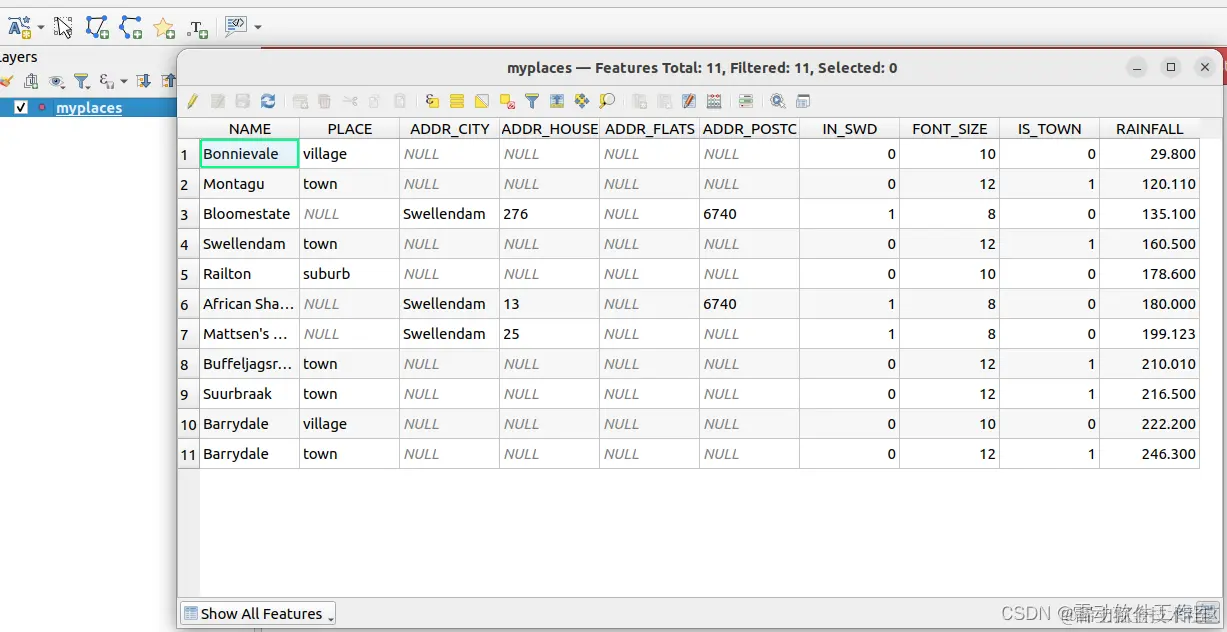
Task: Click the Reload table icon
Action: [268, 101]
